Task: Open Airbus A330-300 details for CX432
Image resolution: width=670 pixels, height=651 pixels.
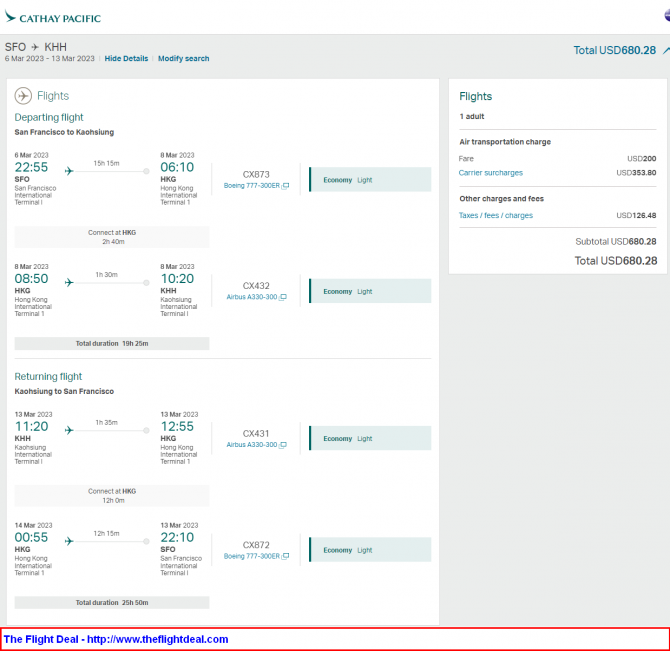Action: coord(252,297)
